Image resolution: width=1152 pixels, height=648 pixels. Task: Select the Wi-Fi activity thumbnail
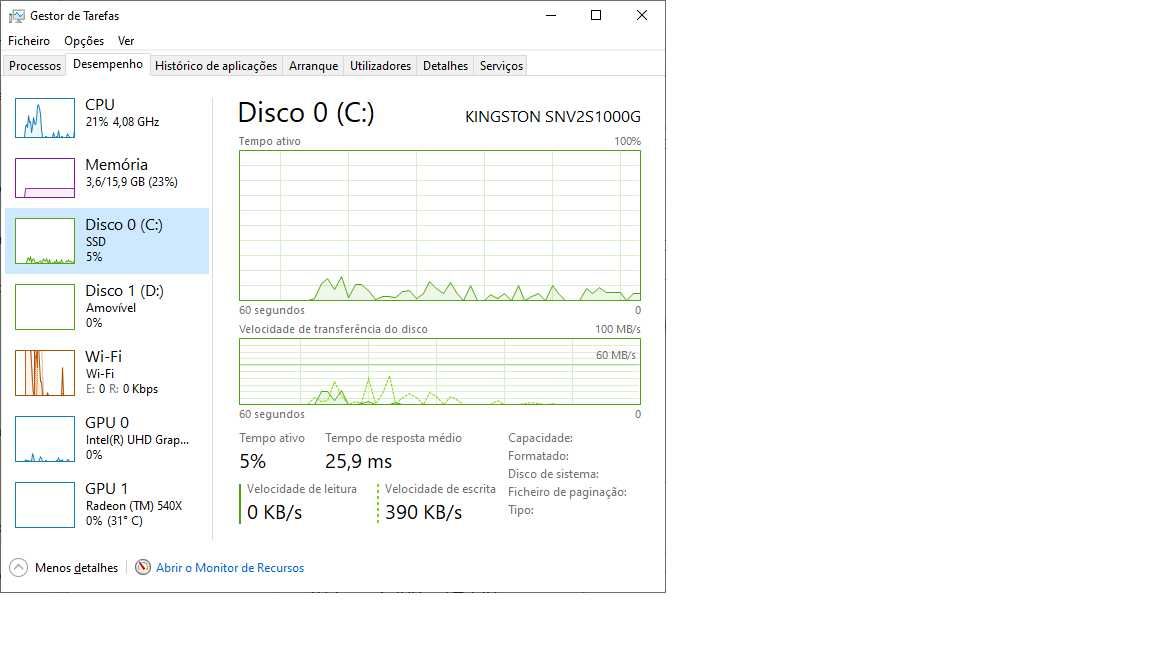(x=45, y=372)
